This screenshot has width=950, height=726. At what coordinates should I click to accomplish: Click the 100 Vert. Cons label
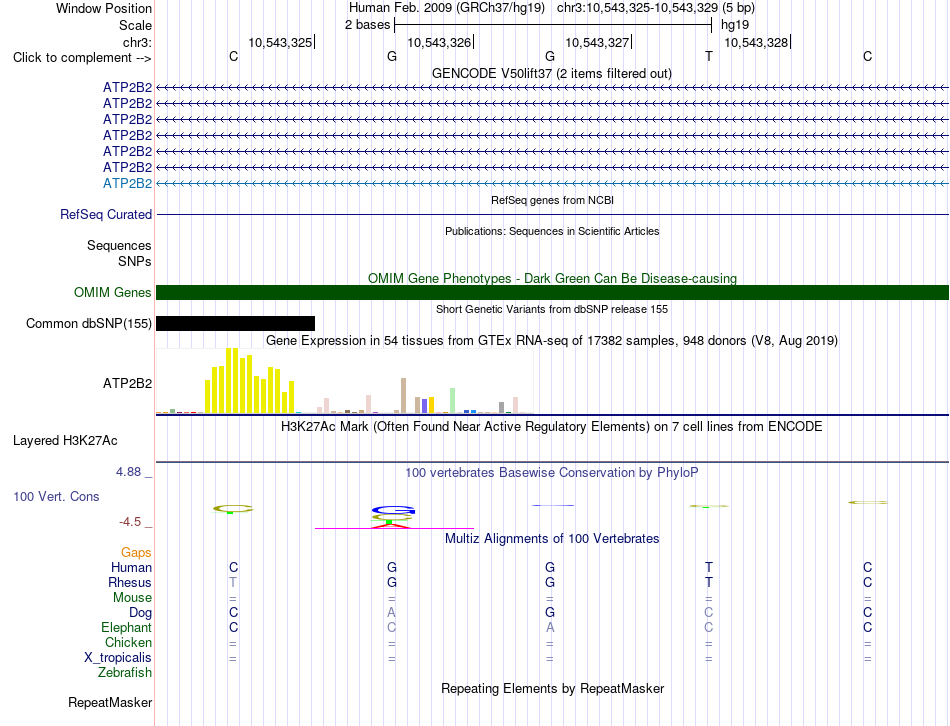[56, 496]
